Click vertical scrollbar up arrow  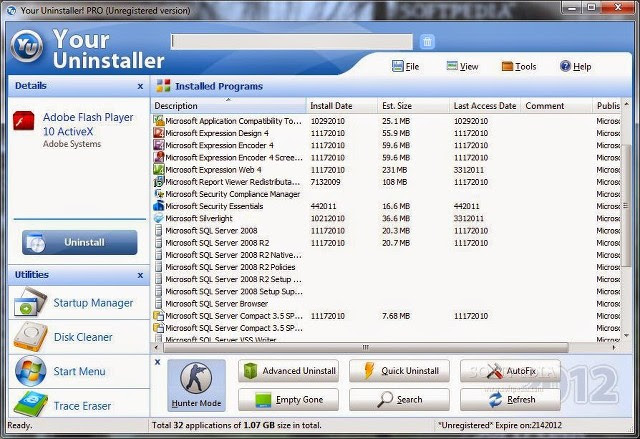coord(627,103)
